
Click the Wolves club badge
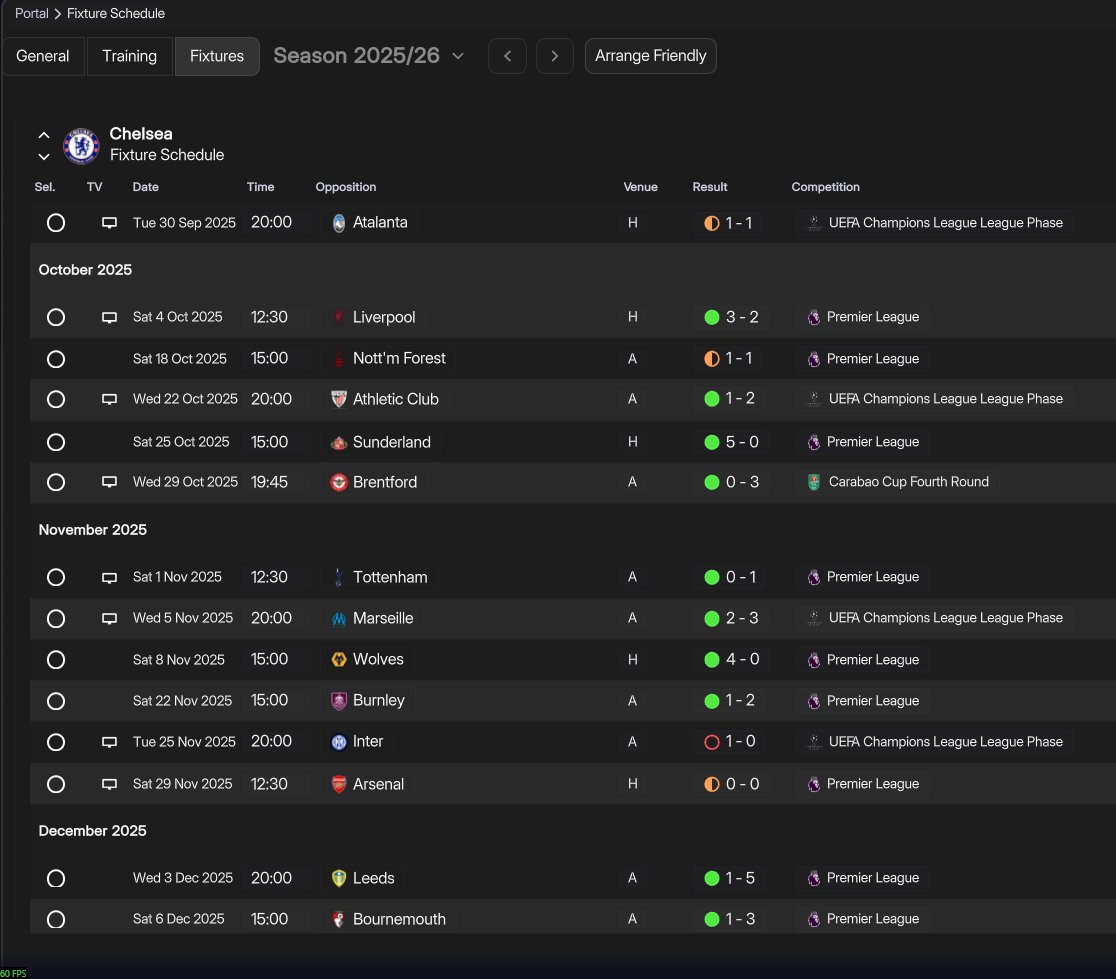click(339, 660)
